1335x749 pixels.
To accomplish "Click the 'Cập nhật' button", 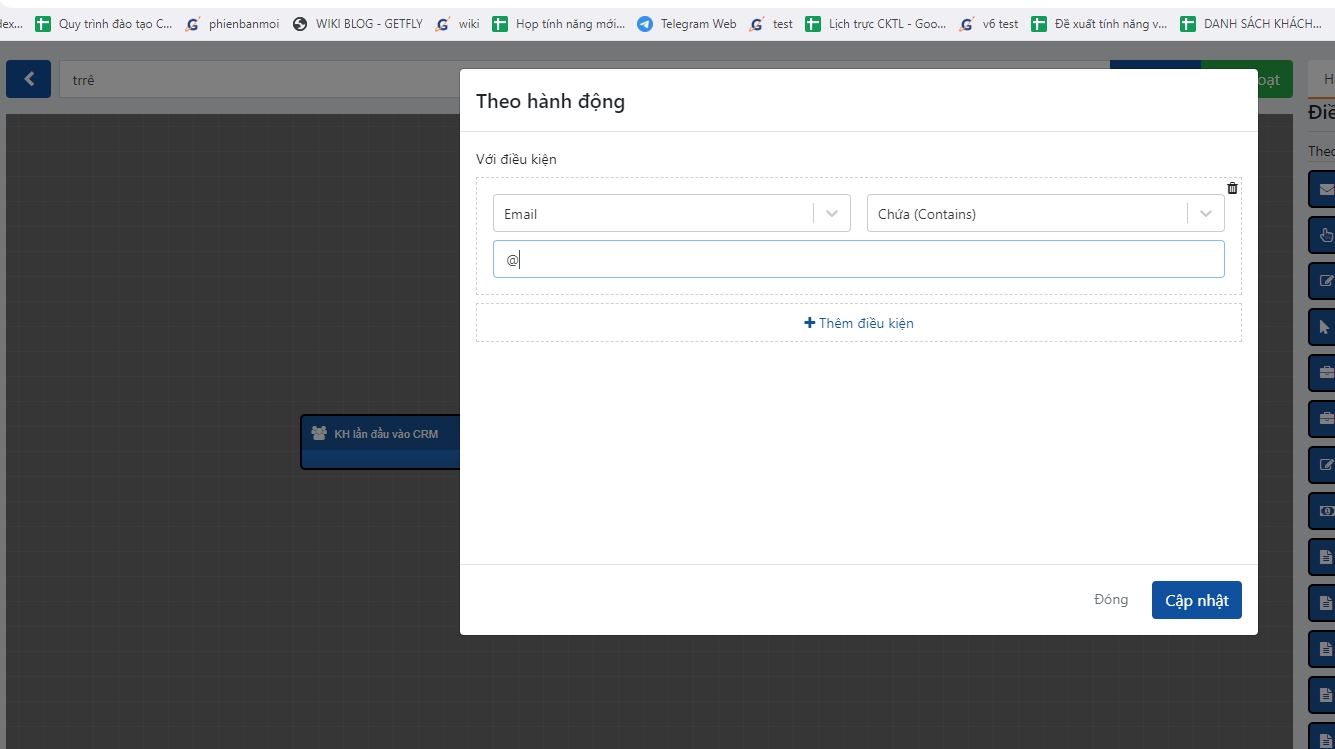I will [1196, 600].
